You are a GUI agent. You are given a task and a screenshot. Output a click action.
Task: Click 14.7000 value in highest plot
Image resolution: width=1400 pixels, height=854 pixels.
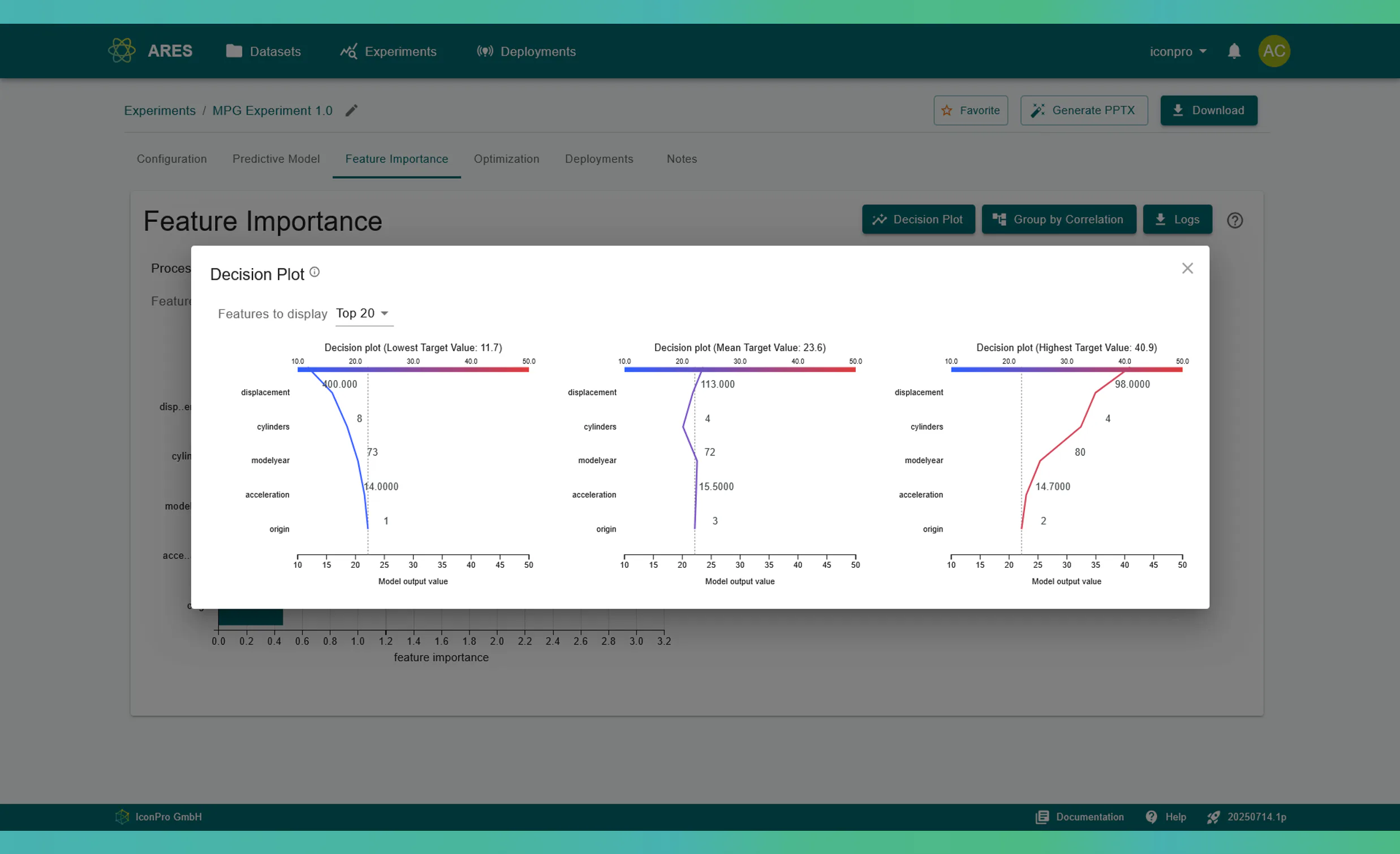[1052, 487]
